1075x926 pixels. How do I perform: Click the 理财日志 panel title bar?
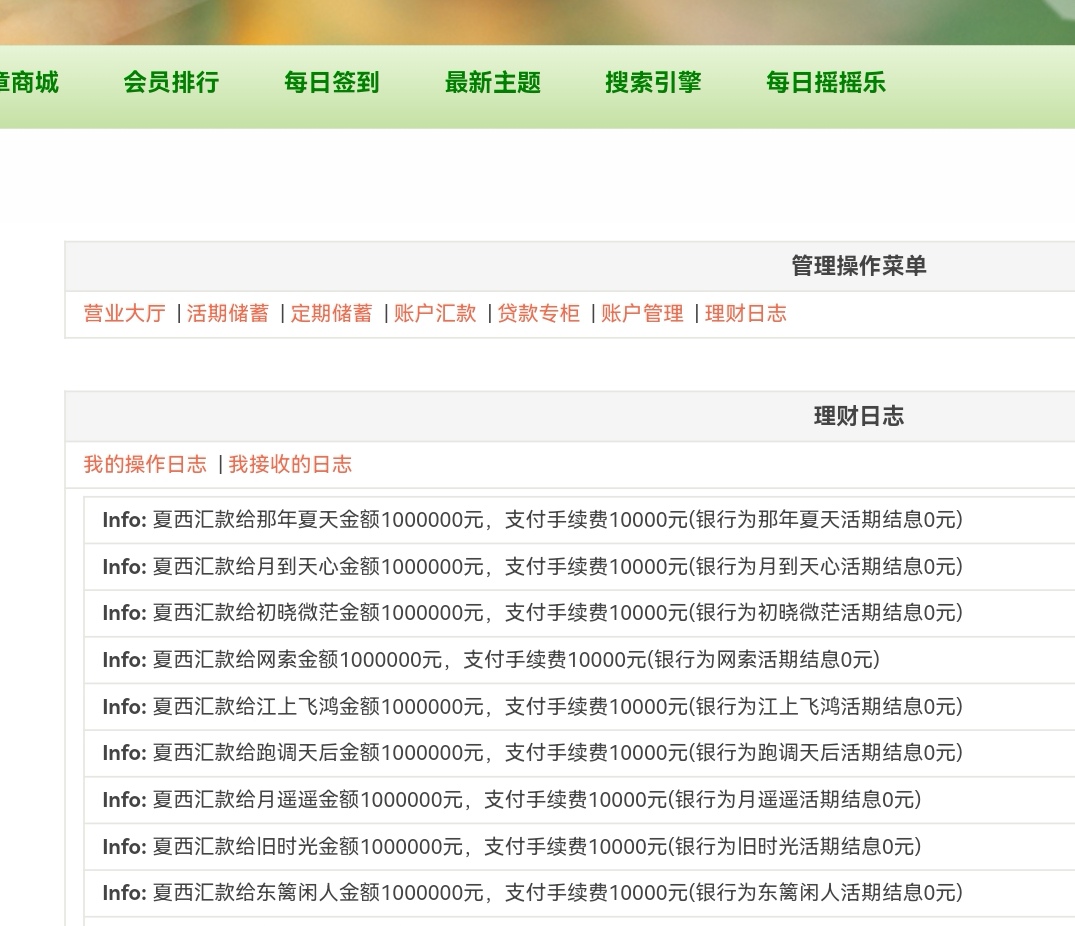(x=855, y=416)
